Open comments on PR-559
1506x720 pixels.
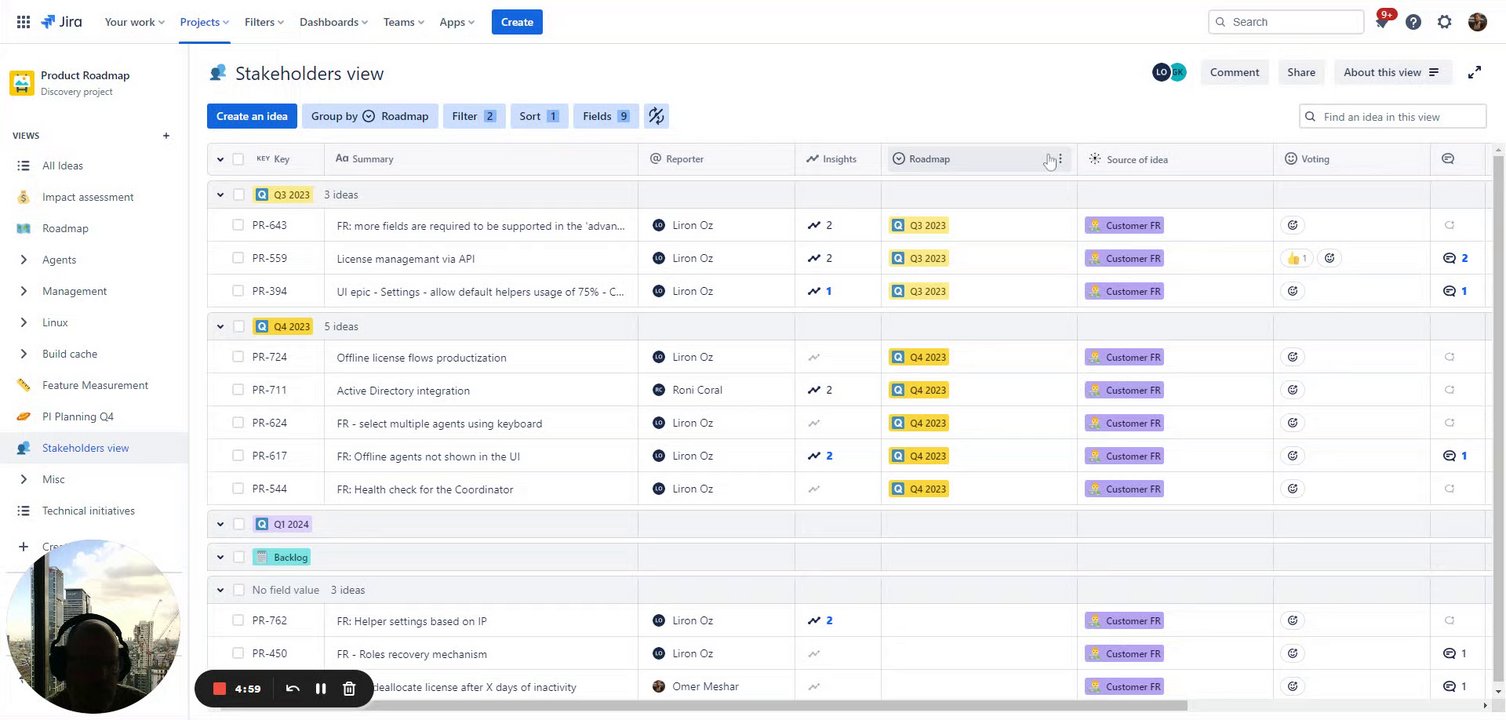click(x=1455, y=258)
